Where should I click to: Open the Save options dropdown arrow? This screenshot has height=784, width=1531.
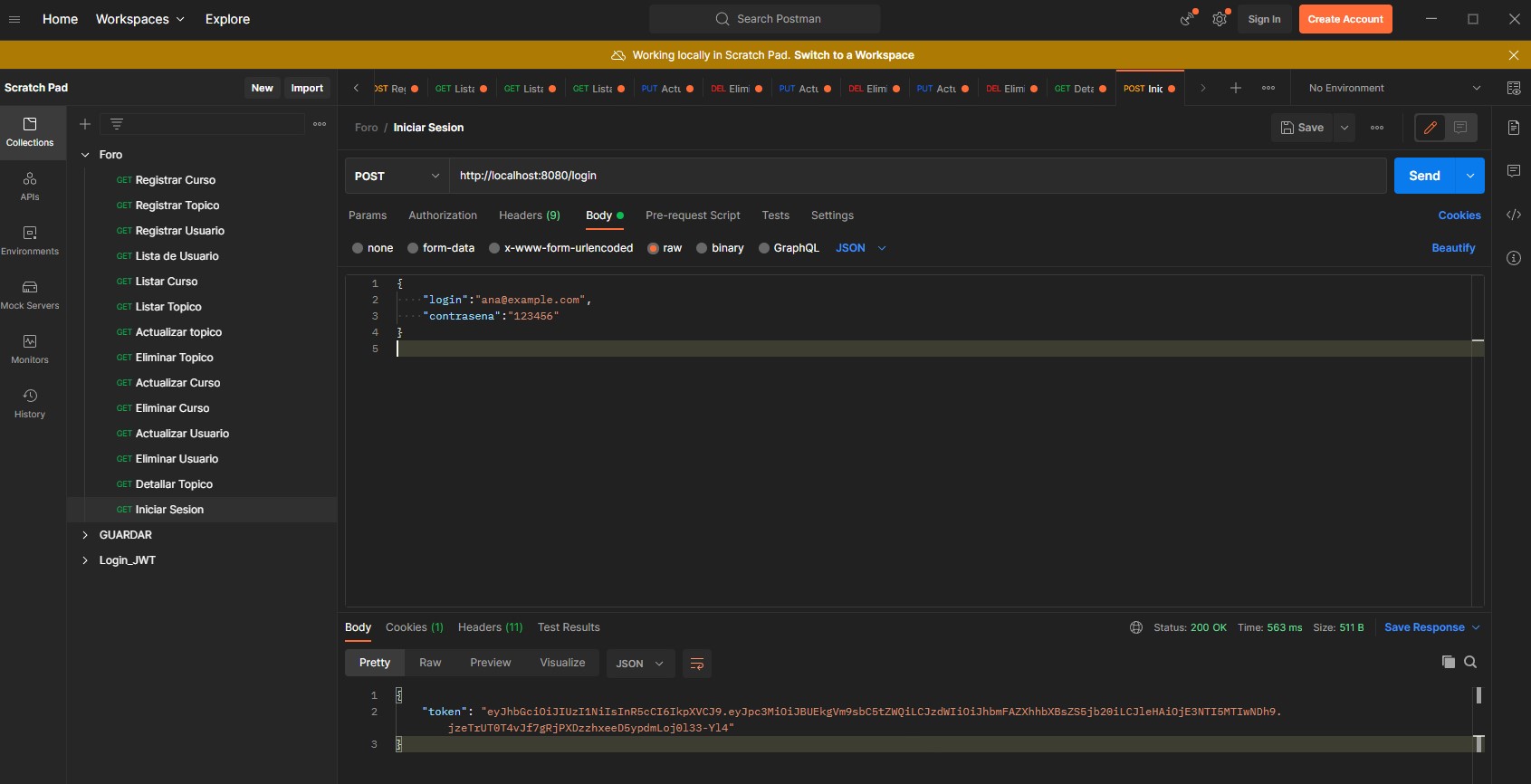coord(1344,128)
